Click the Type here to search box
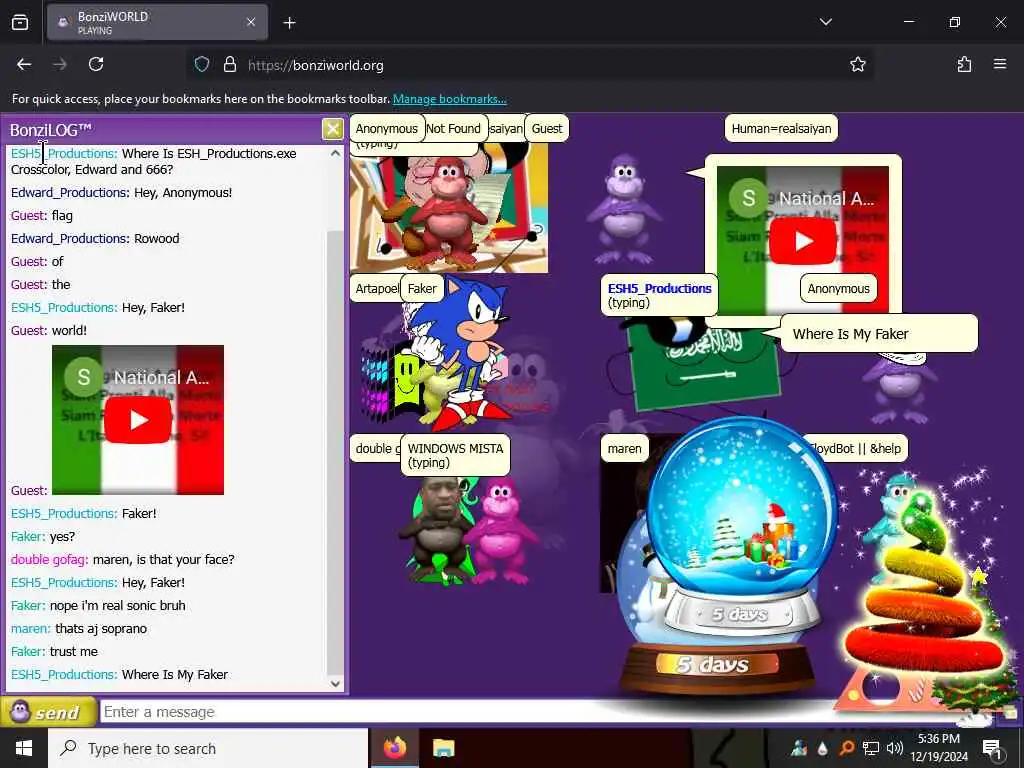This screenshot has height=768, width=1024. coord(208,748)
